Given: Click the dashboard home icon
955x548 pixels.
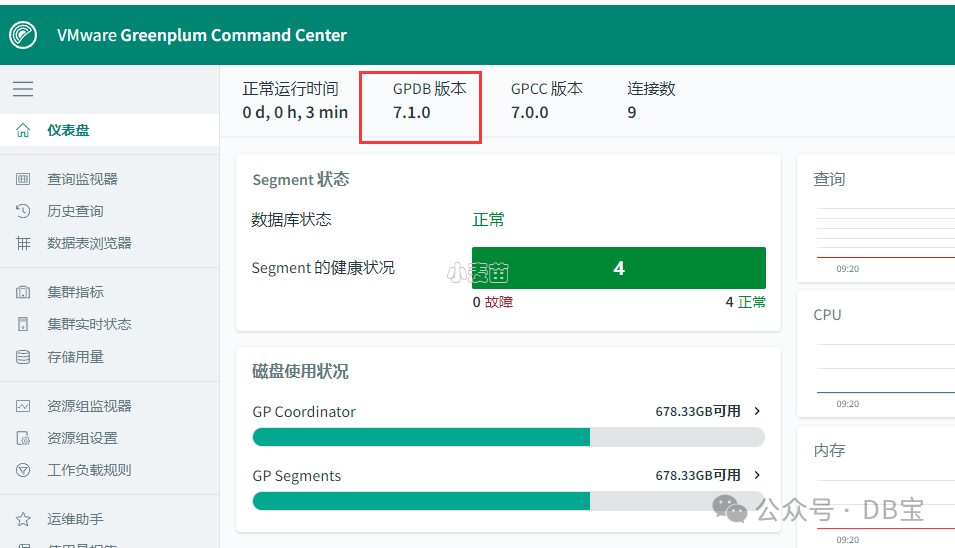Looking at the screenshot, I should click(23, 130).
